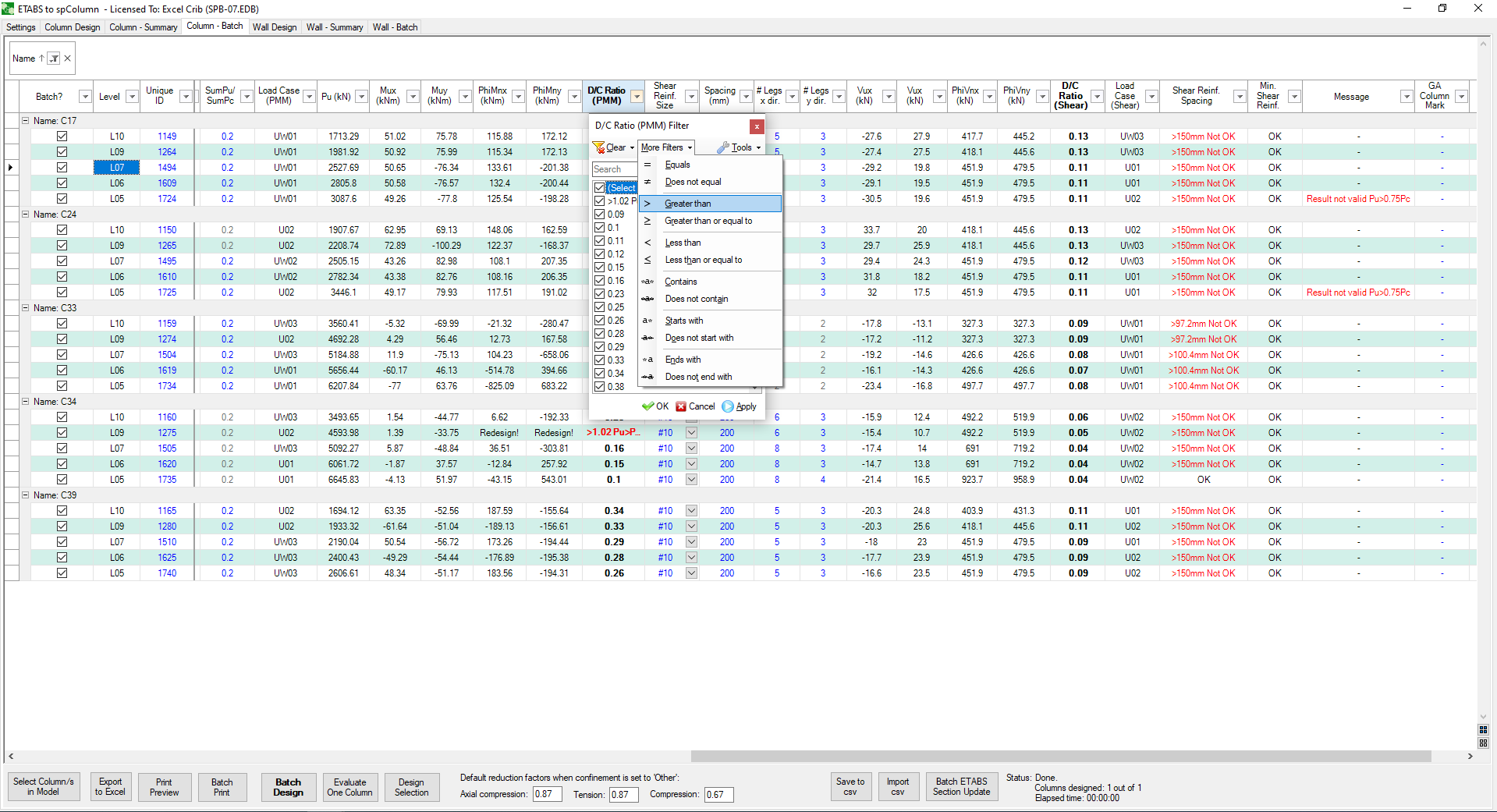
Task: Remove the Name grouping with X
Action: 68,59
